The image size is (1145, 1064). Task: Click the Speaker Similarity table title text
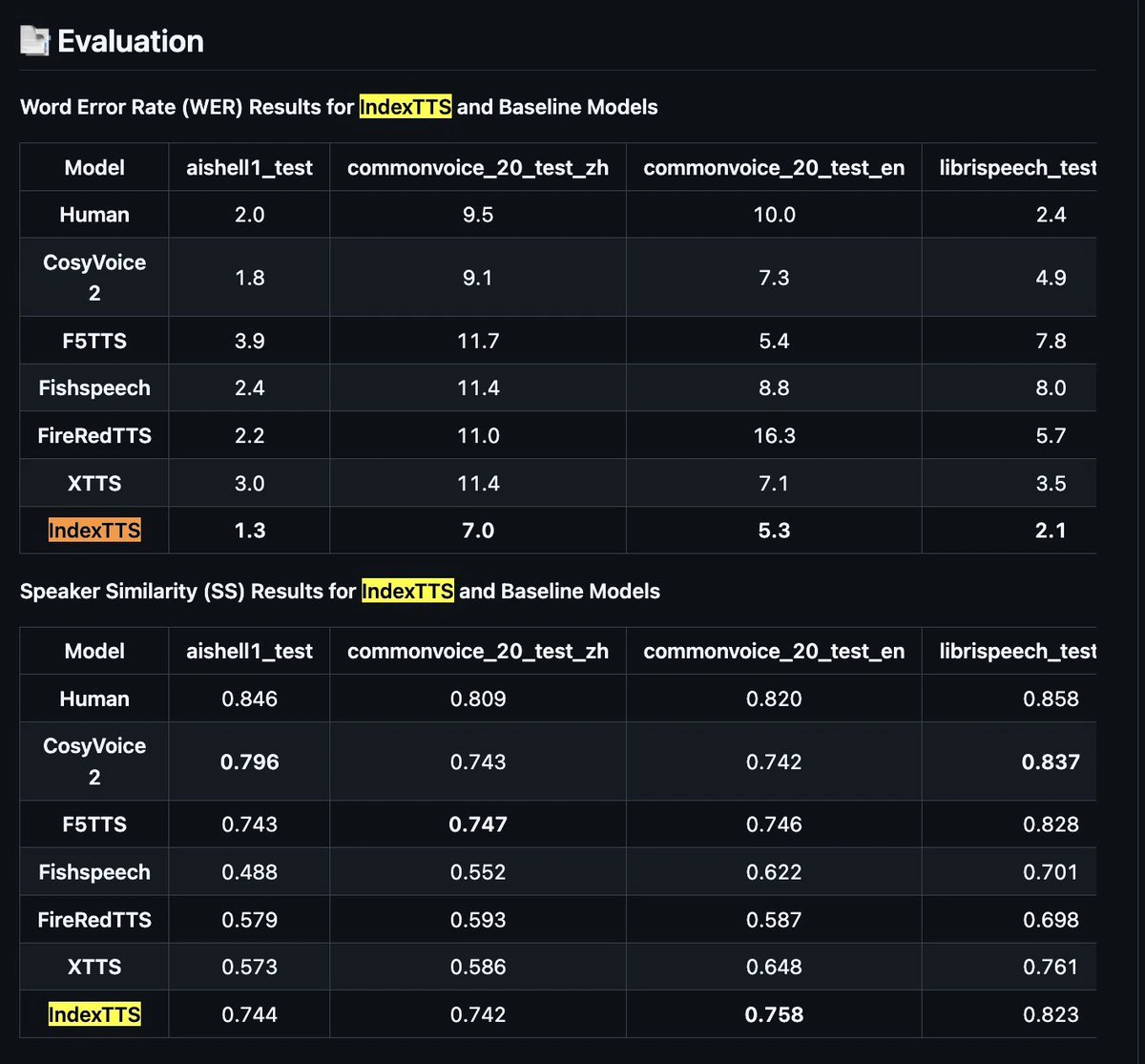click(189, 591)
